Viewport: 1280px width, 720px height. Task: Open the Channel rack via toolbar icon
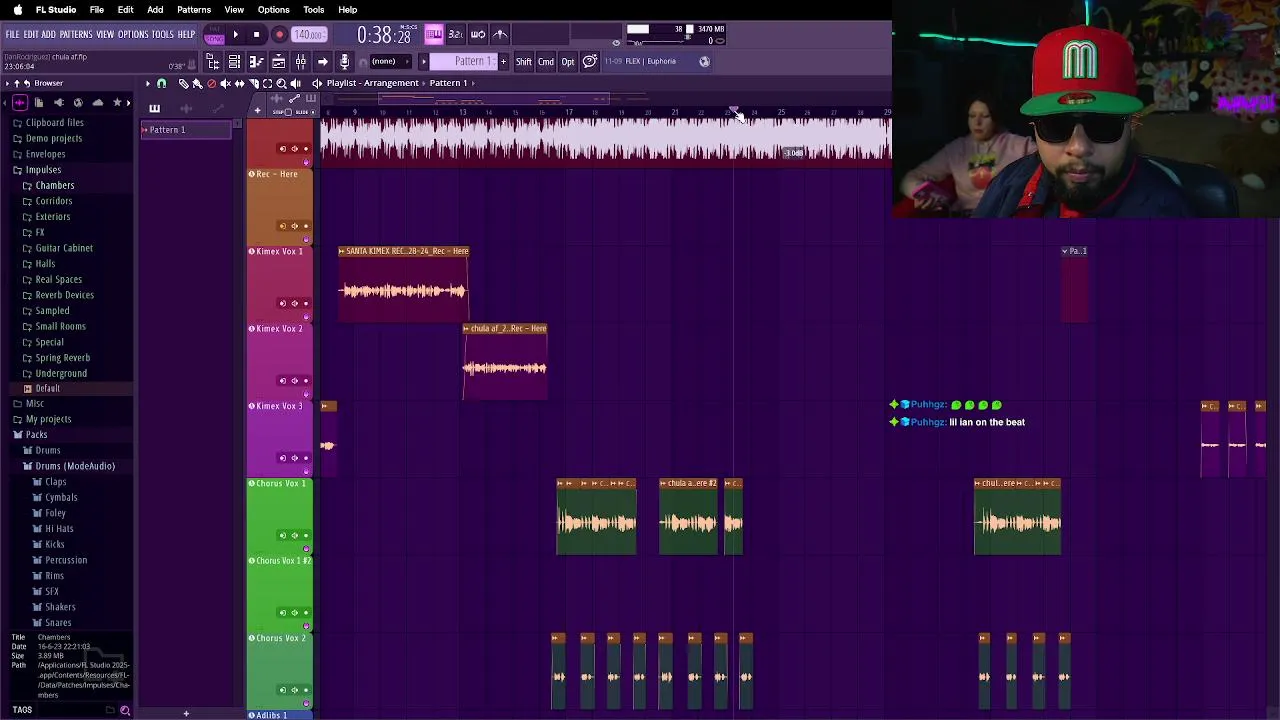click(x=234, y=62)
